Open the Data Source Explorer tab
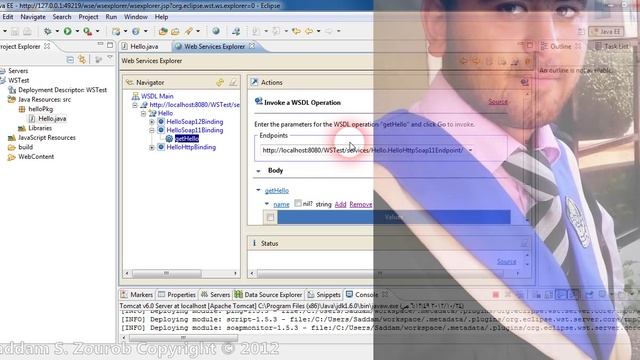The height and width of the screenshot is (360, 640). click(269, 294)
